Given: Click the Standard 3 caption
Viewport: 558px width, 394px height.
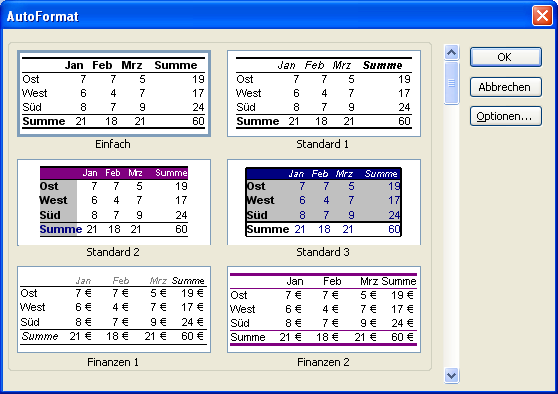Looking at the screenshot, I should [323, 252].
